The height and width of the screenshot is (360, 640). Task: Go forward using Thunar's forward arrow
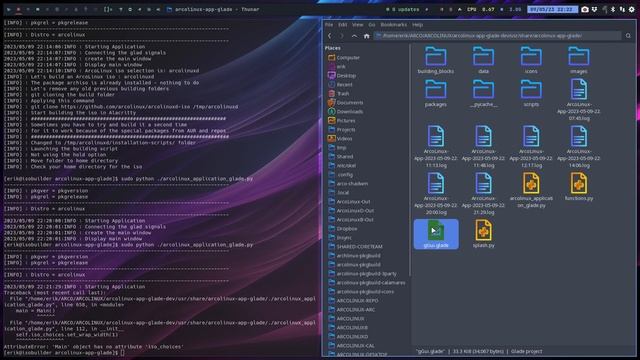[342, 36]
